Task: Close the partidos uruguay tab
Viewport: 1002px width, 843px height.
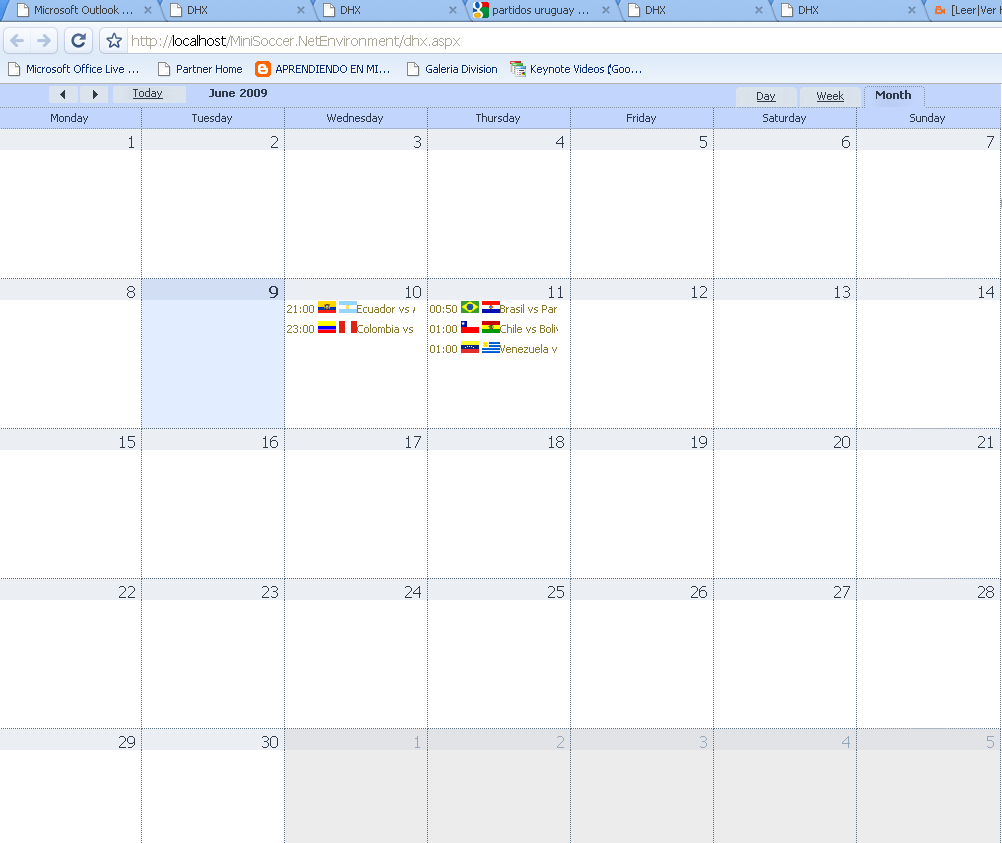Action: click(x=606, y=10)
